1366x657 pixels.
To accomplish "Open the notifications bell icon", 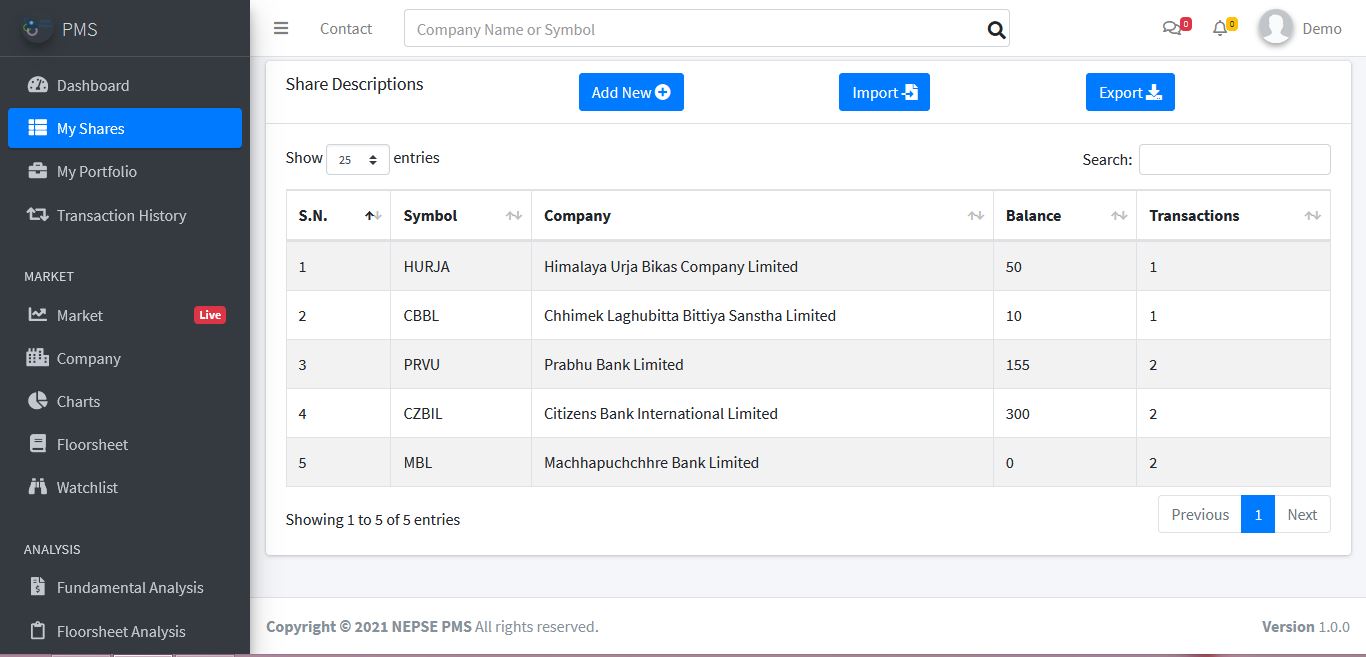I will pos(1220,29).
